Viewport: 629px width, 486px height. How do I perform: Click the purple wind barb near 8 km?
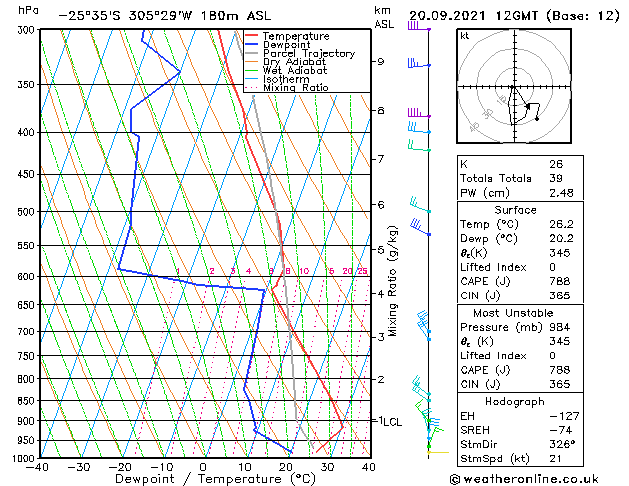[419, 113]
